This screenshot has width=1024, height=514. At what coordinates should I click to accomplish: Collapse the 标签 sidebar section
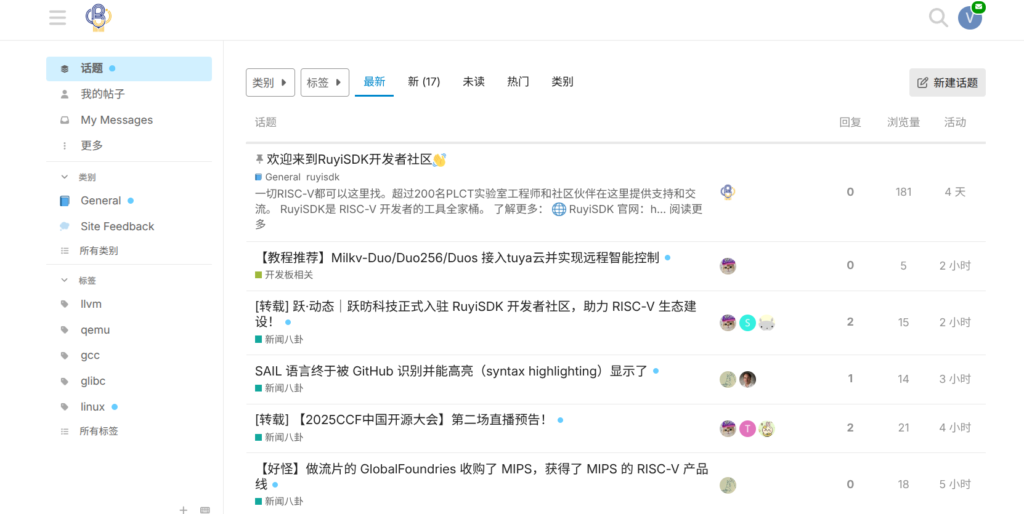tap(86, 281)
